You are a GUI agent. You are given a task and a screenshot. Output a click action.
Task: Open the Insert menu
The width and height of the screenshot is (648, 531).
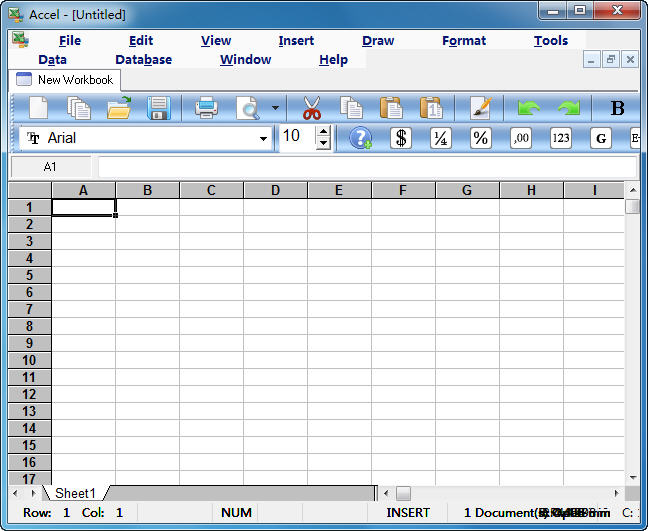pyautogui.click(x=296, y=41)
